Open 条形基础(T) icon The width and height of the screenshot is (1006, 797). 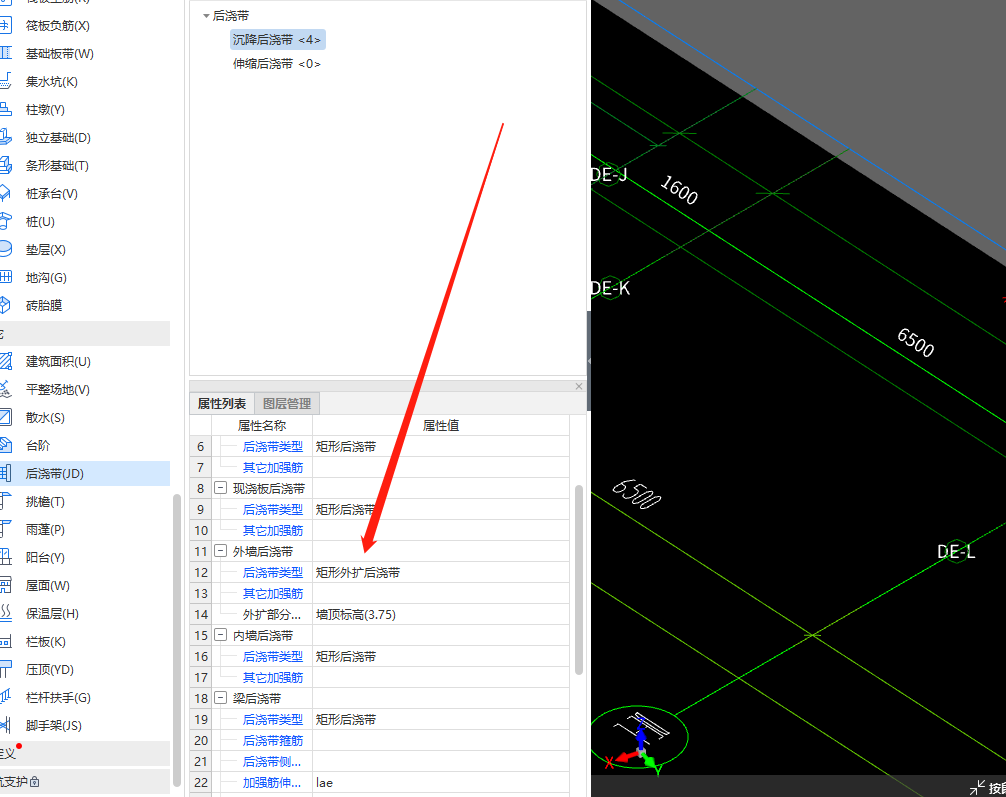click(5, 166)
